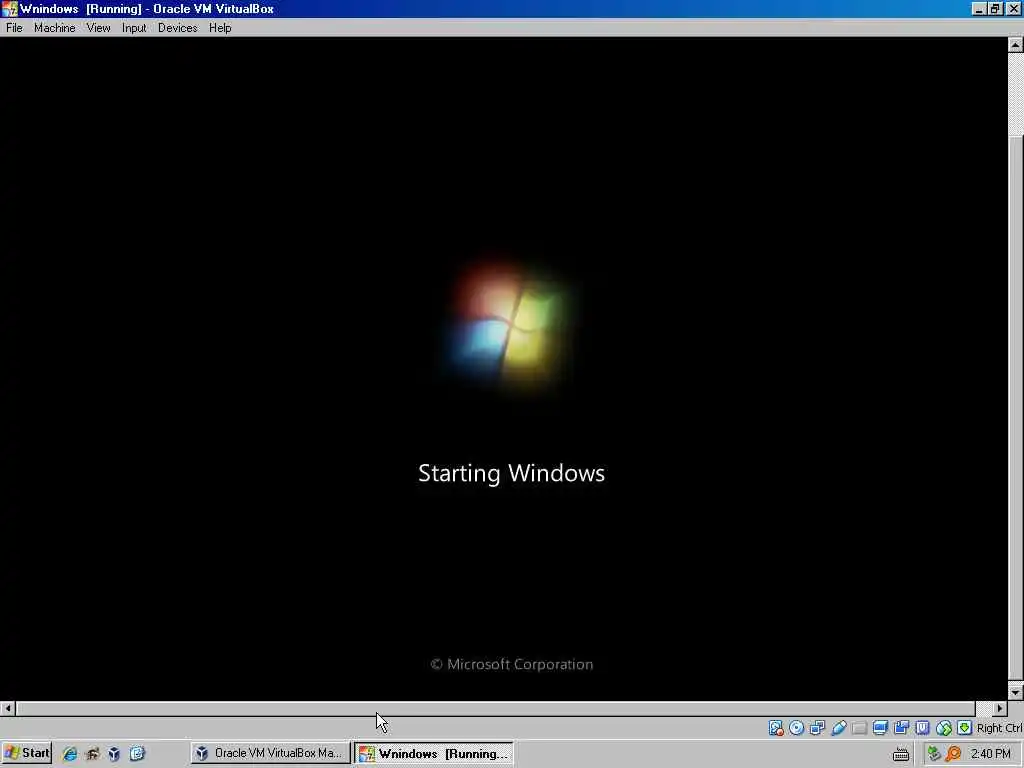Image resolution: width=1024 pixels, height=768 pixels.
Task: Click the purple CPU virtualization status icon
Action: (x=922, y=728)
